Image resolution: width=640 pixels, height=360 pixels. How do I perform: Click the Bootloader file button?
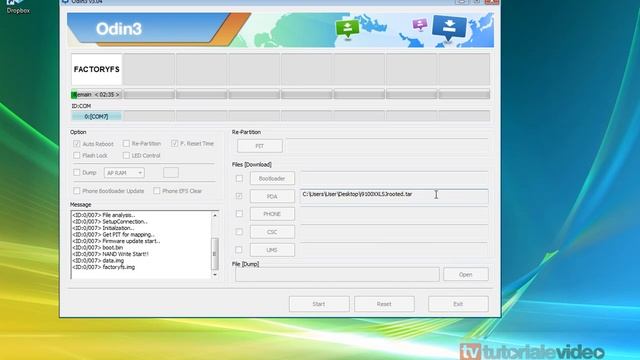point(272,178)
